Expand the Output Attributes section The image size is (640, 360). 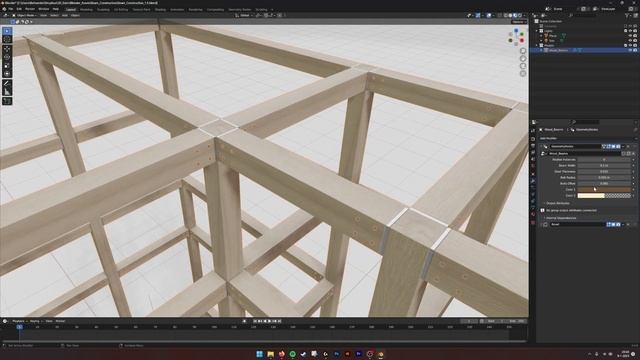pos(558,203)
